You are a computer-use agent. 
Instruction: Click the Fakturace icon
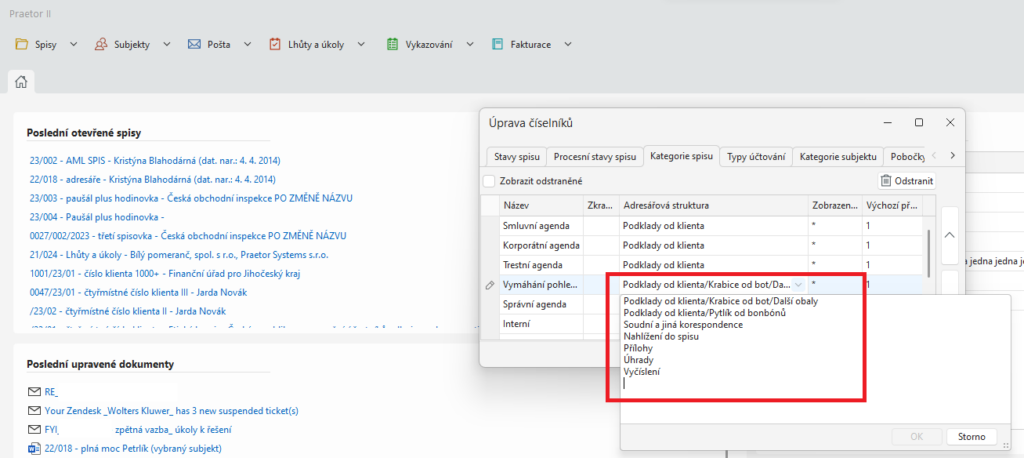click(497, 44)
